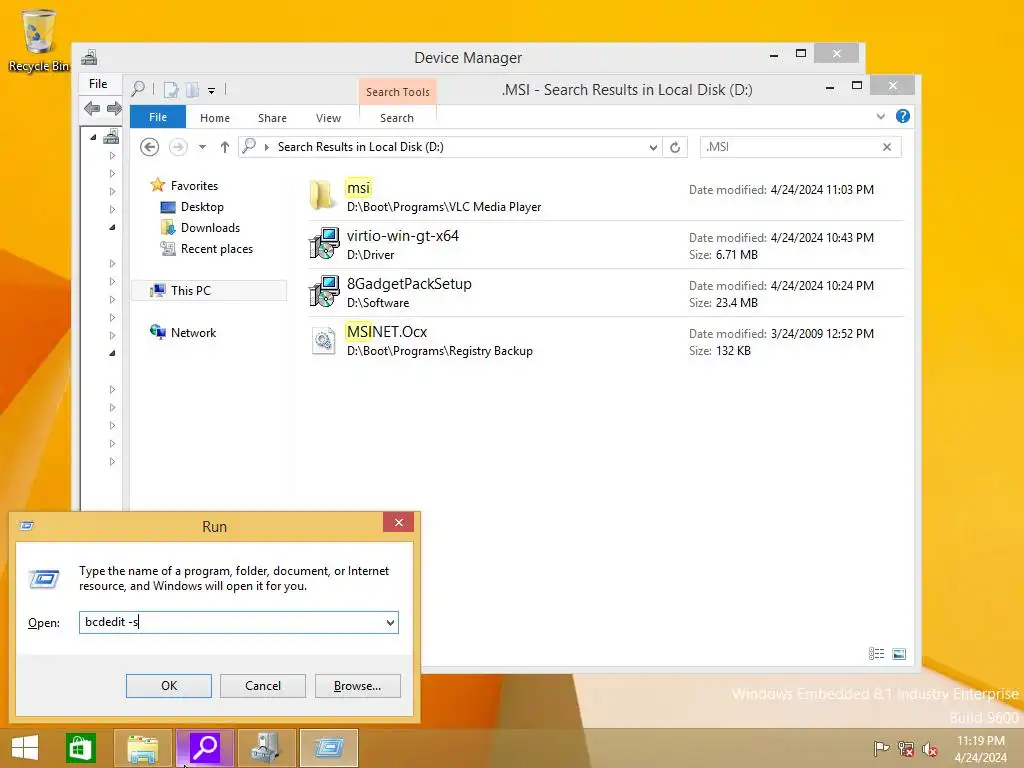
Task: Click the taskbar clock
Action: [x=980, y=749]
